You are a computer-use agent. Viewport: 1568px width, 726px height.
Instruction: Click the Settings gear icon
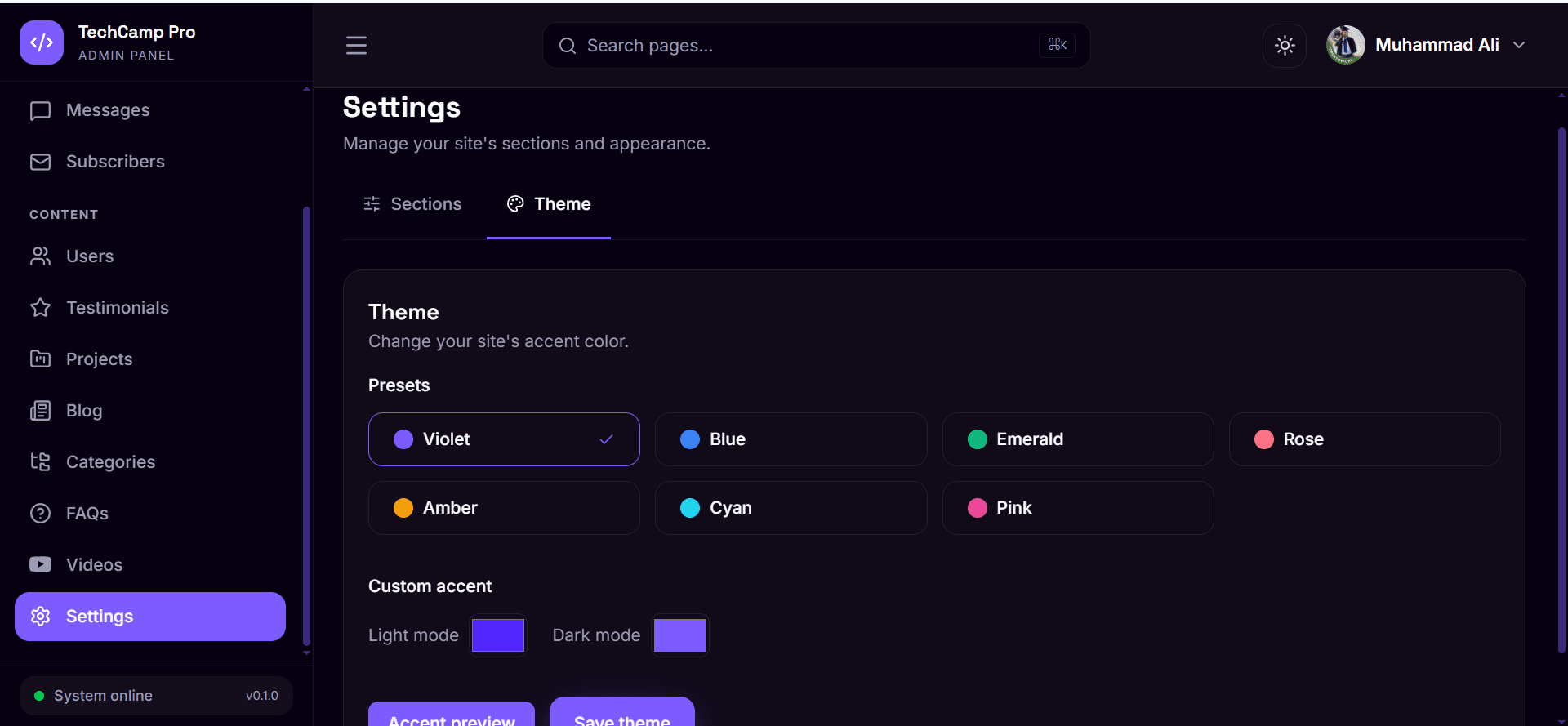(40, 617)
